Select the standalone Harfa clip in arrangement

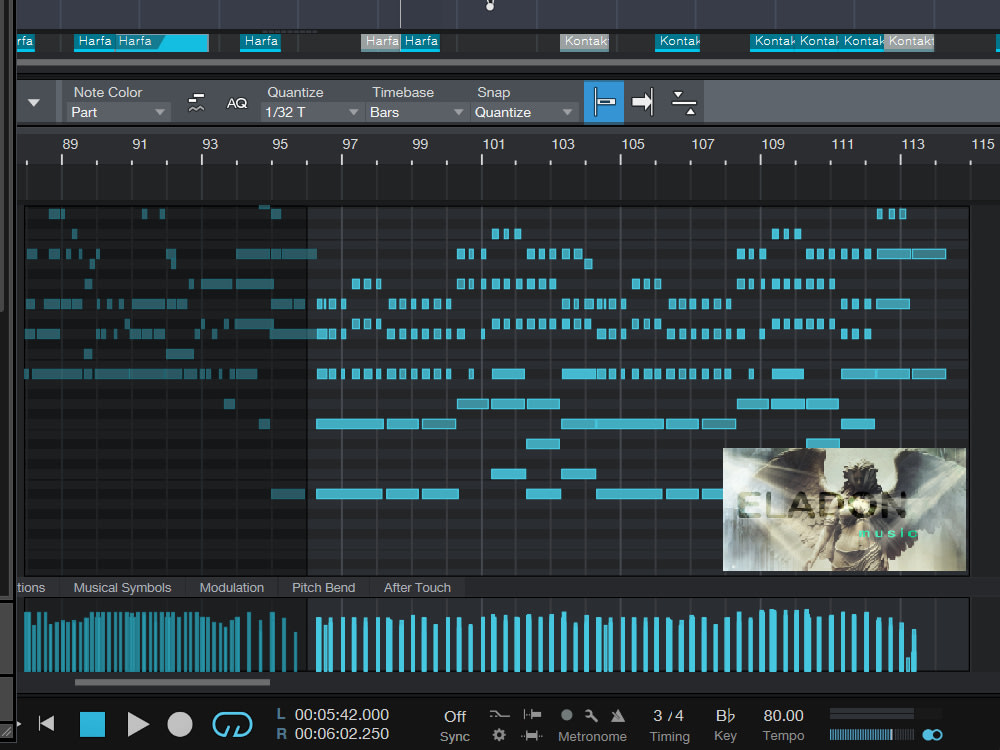[x=260, y=42]
